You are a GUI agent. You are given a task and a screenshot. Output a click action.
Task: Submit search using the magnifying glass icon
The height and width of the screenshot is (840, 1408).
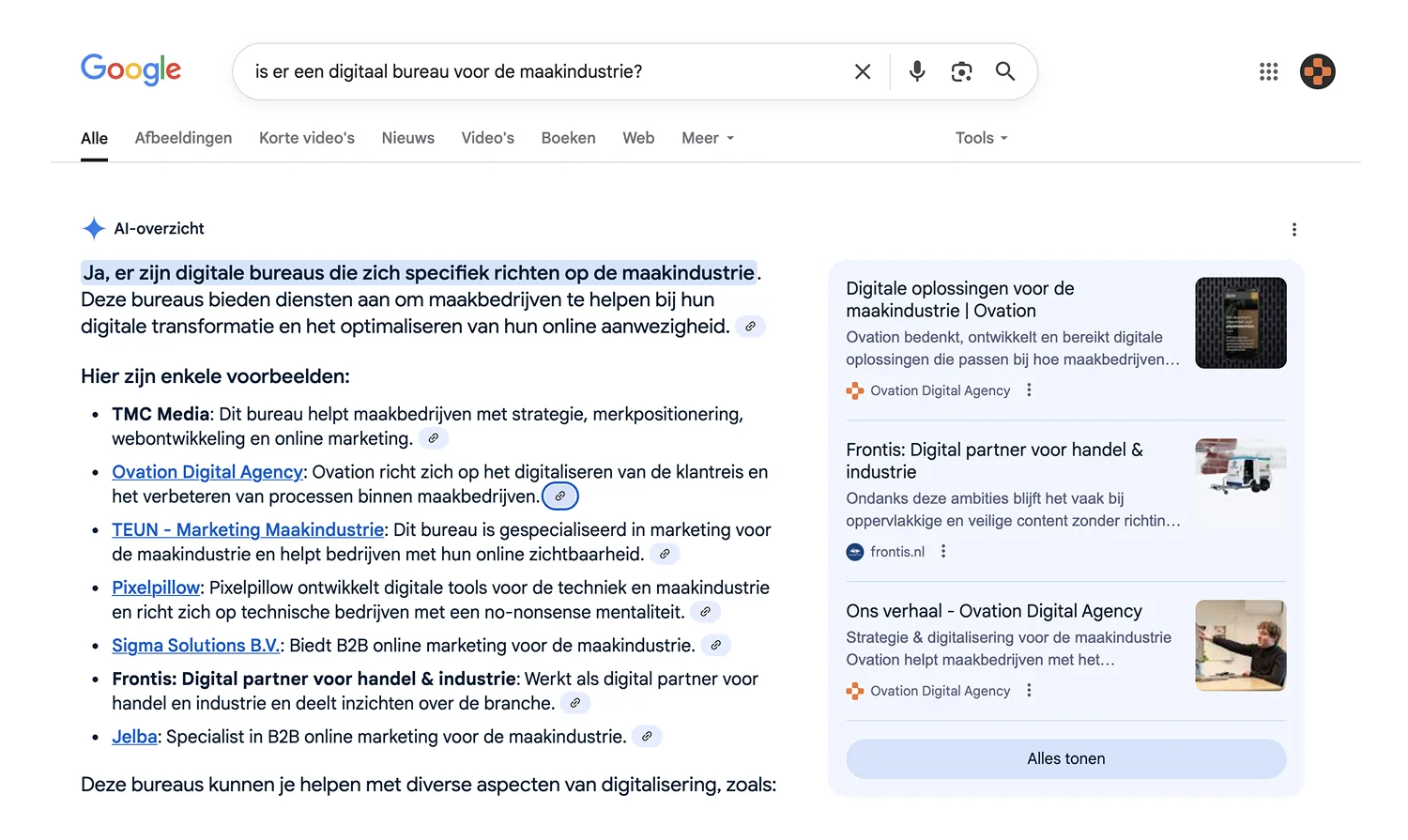1005,71
